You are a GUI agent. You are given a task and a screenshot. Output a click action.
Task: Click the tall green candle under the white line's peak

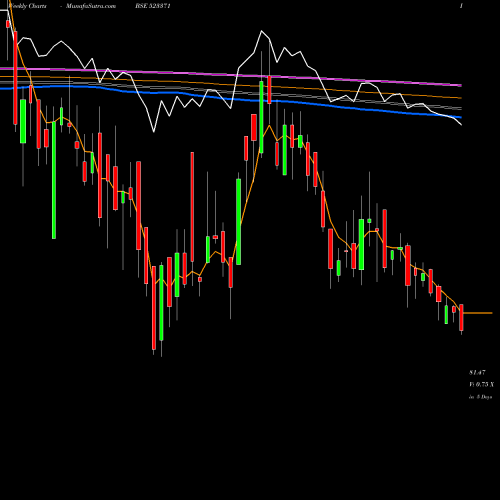click(261, 117)
